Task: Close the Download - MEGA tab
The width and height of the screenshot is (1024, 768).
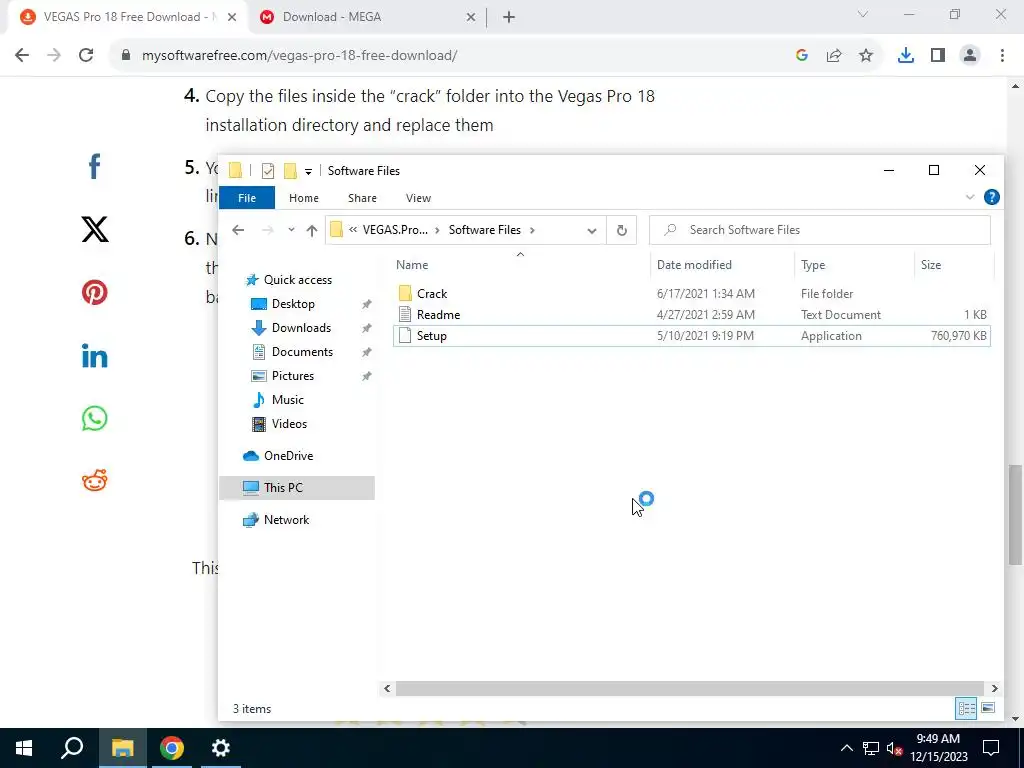Action: click(471, 18)
